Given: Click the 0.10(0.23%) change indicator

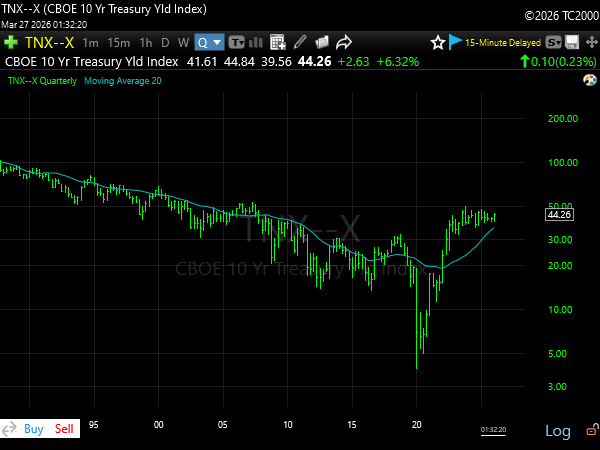Looking at the screenshot, I should pyautogui.click(x=558, y=61).
